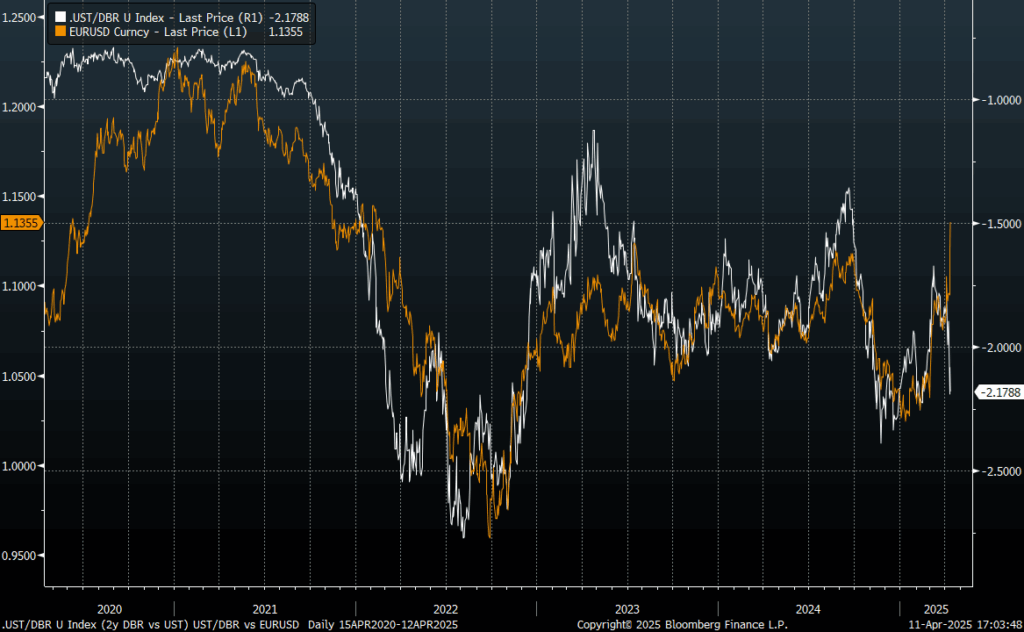This screenshot has height=632, width=1024.
Task: Click the orange EURUSD legend color swatch
Action: 58,32
